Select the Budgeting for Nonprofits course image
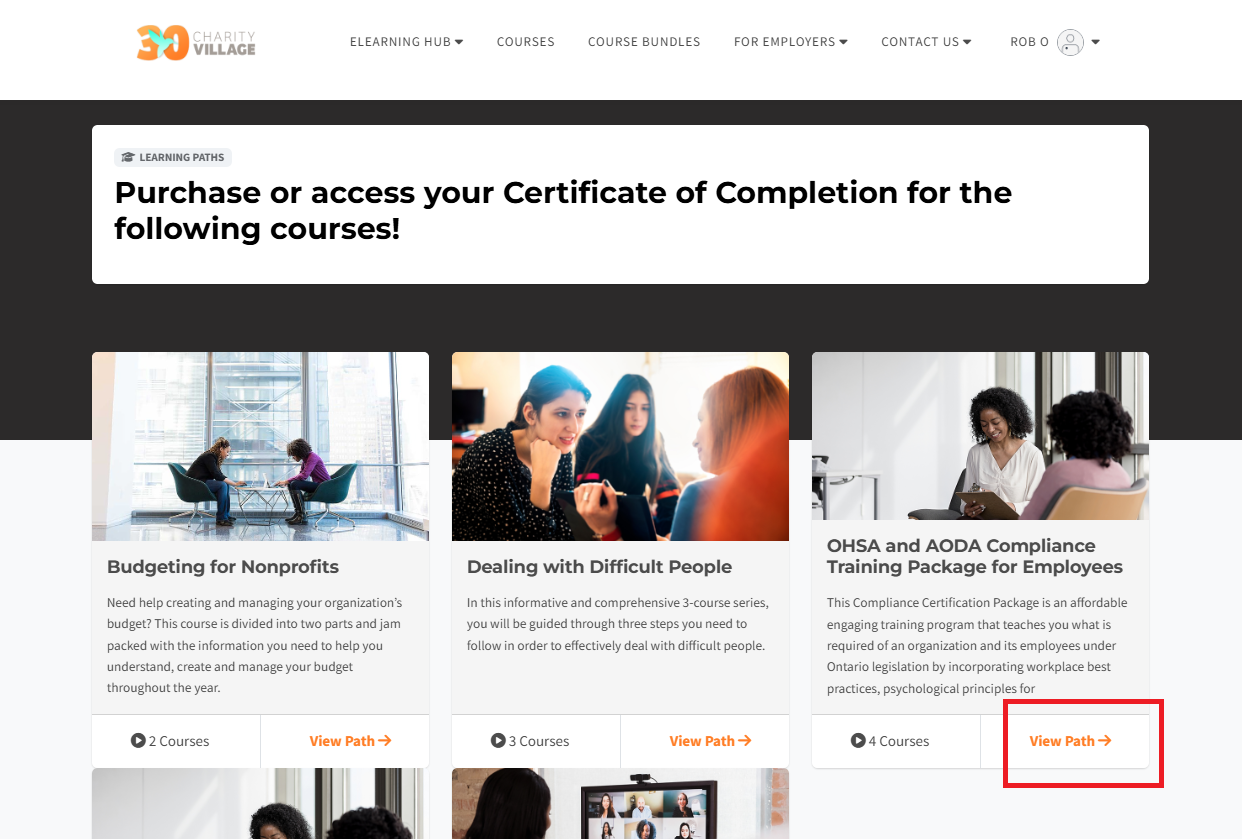Screen dimensions: 1242x839 260,446
